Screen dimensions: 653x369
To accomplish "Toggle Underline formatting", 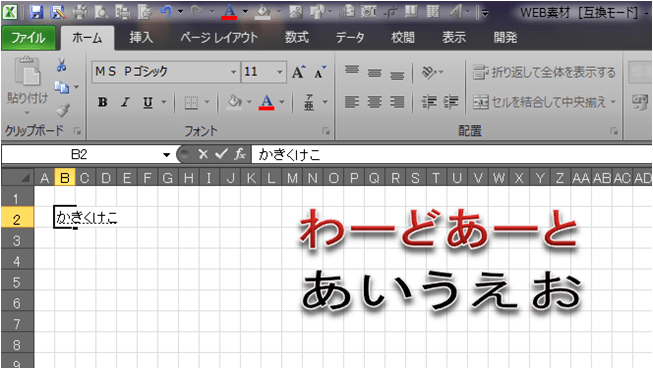I will (x=148, y=102).
